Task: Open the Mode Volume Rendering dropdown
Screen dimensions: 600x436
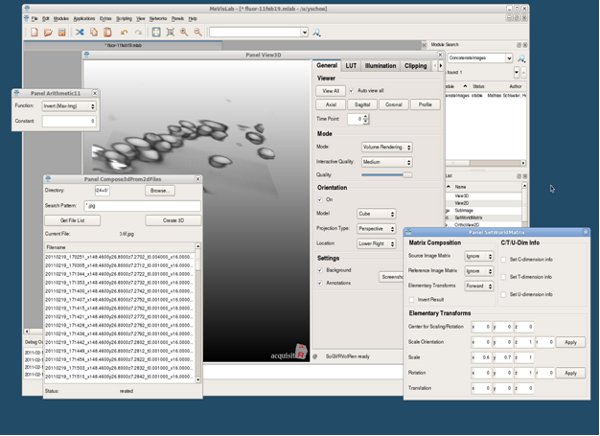Action: pos(387,147)
